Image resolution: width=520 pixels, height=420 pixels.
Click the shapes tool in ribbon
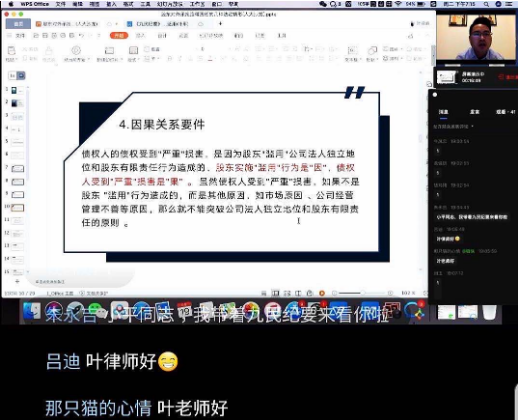coord(372,51)
